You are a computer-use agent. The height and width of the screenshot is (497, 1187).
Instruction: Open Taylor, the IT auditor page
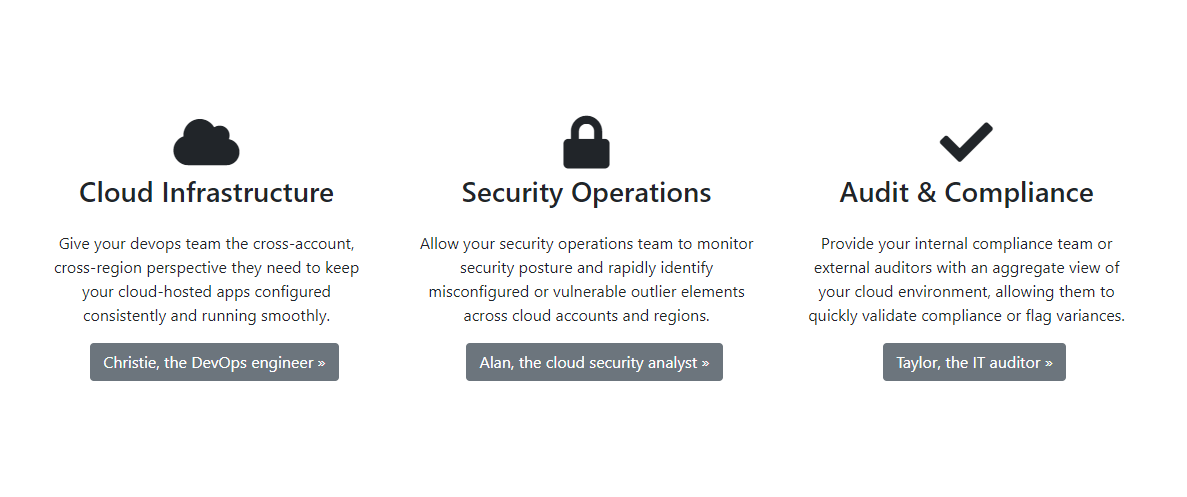pos(974,362)
